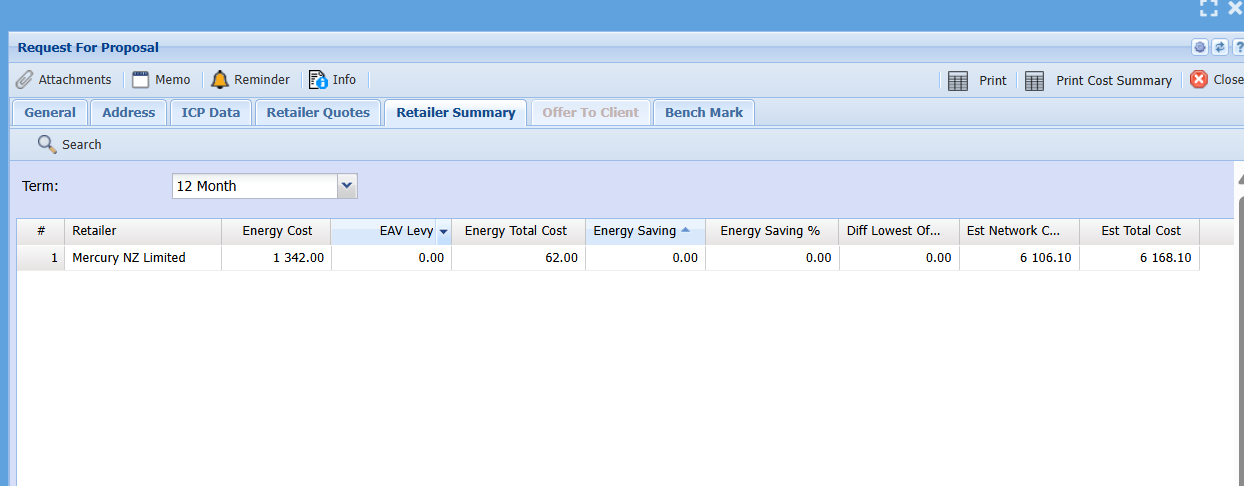This screenshot has height=486, width=1244.
Task: Switch to the Bench Mark tab
Action: point(704,113)
